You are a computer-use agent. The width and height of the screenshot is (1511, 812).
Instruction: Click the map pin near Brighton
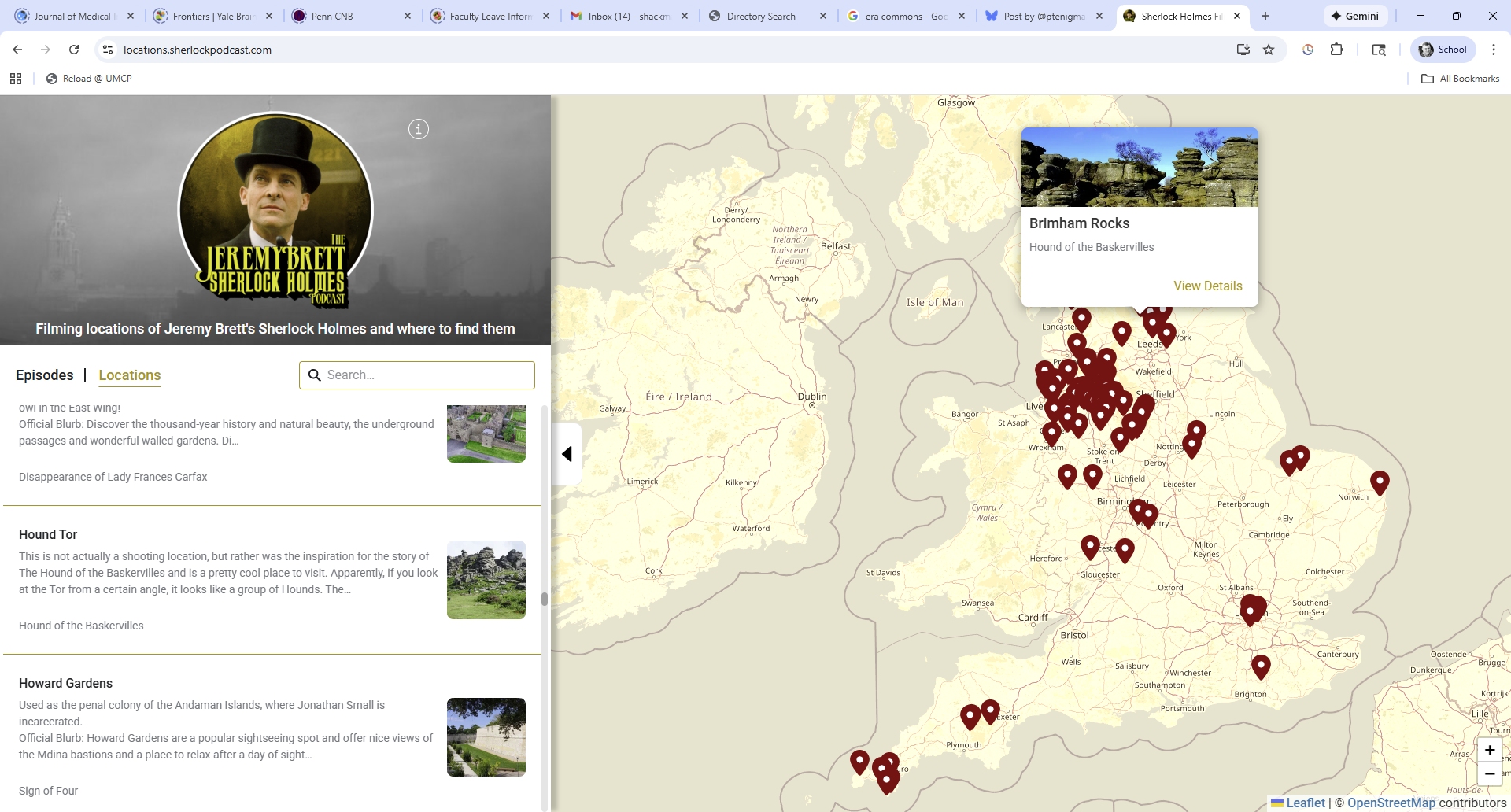[1261, 666]
